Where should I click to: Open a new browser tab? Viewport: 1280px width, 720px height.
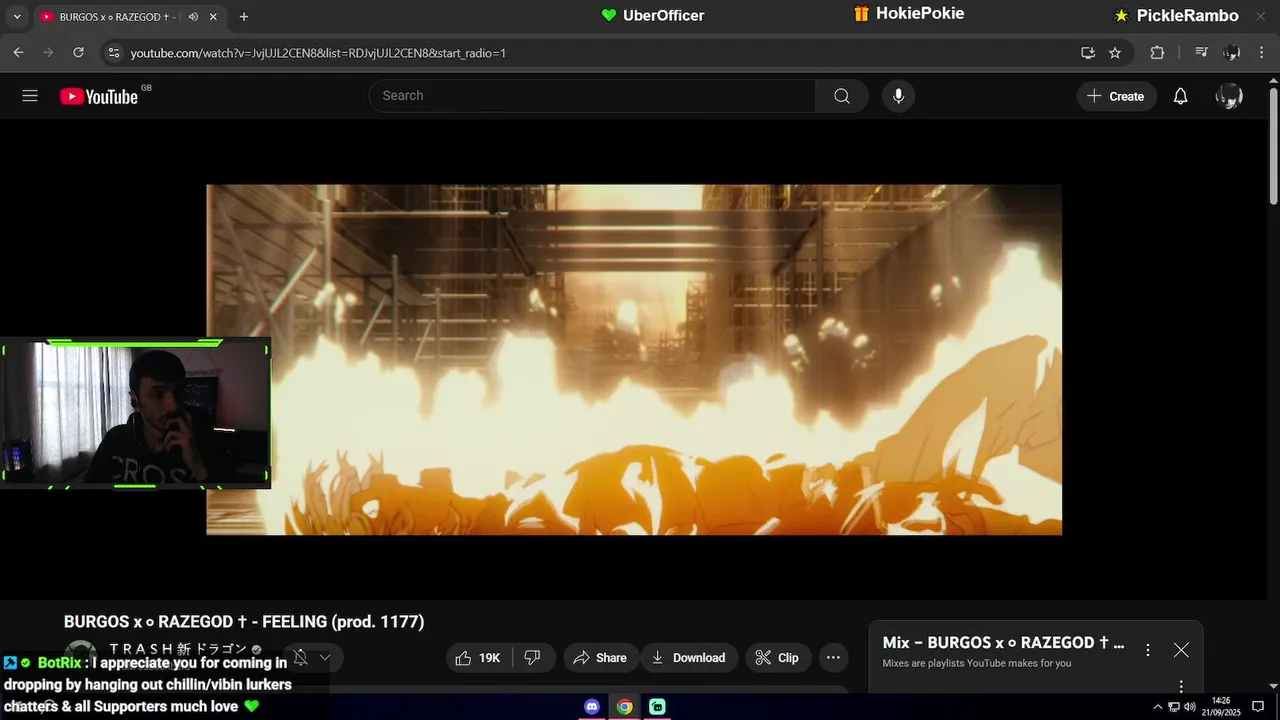244,17
